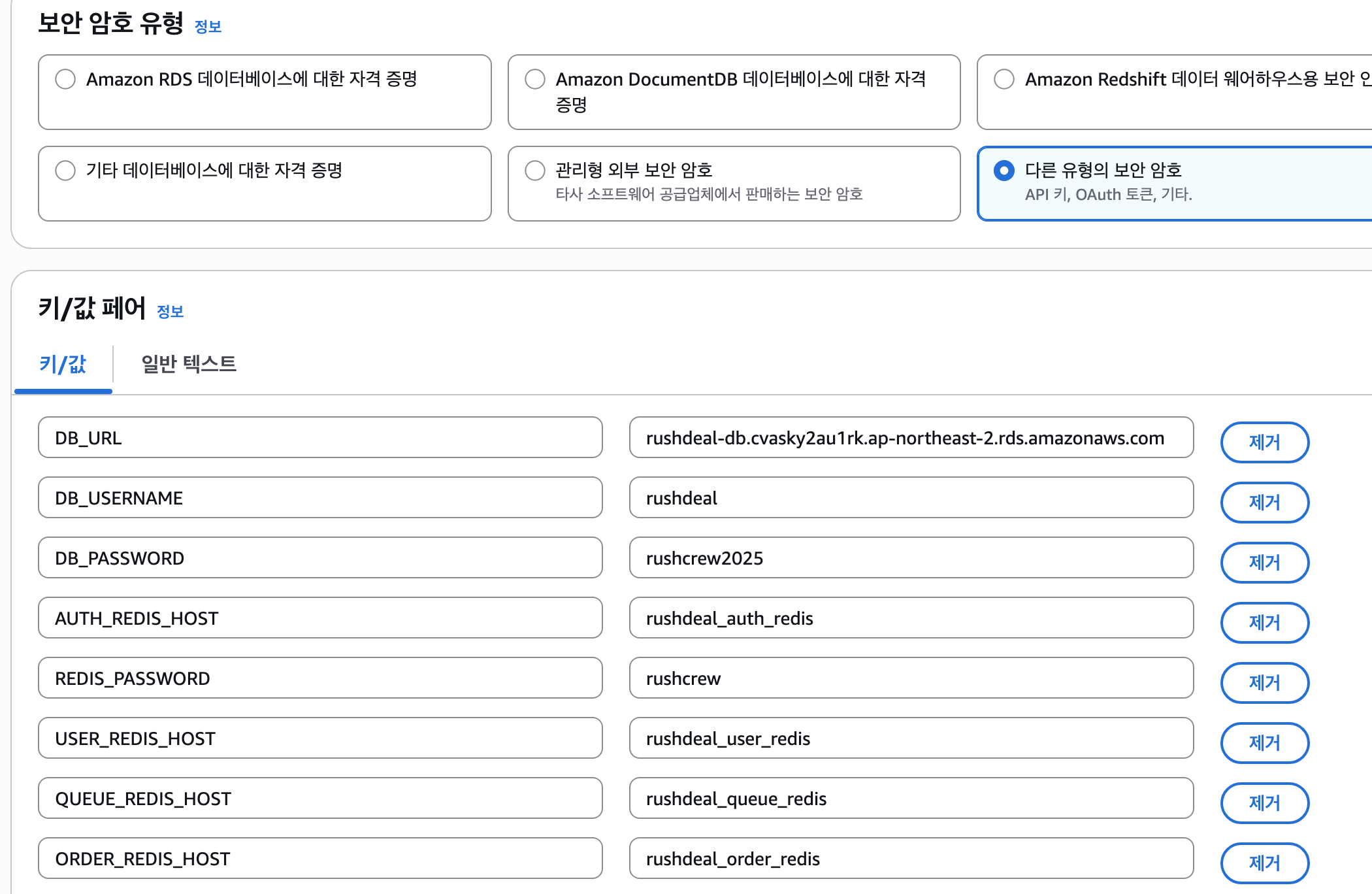
Task: Select Amazon RDS database credentials radio option
Action: pos(65,79)
